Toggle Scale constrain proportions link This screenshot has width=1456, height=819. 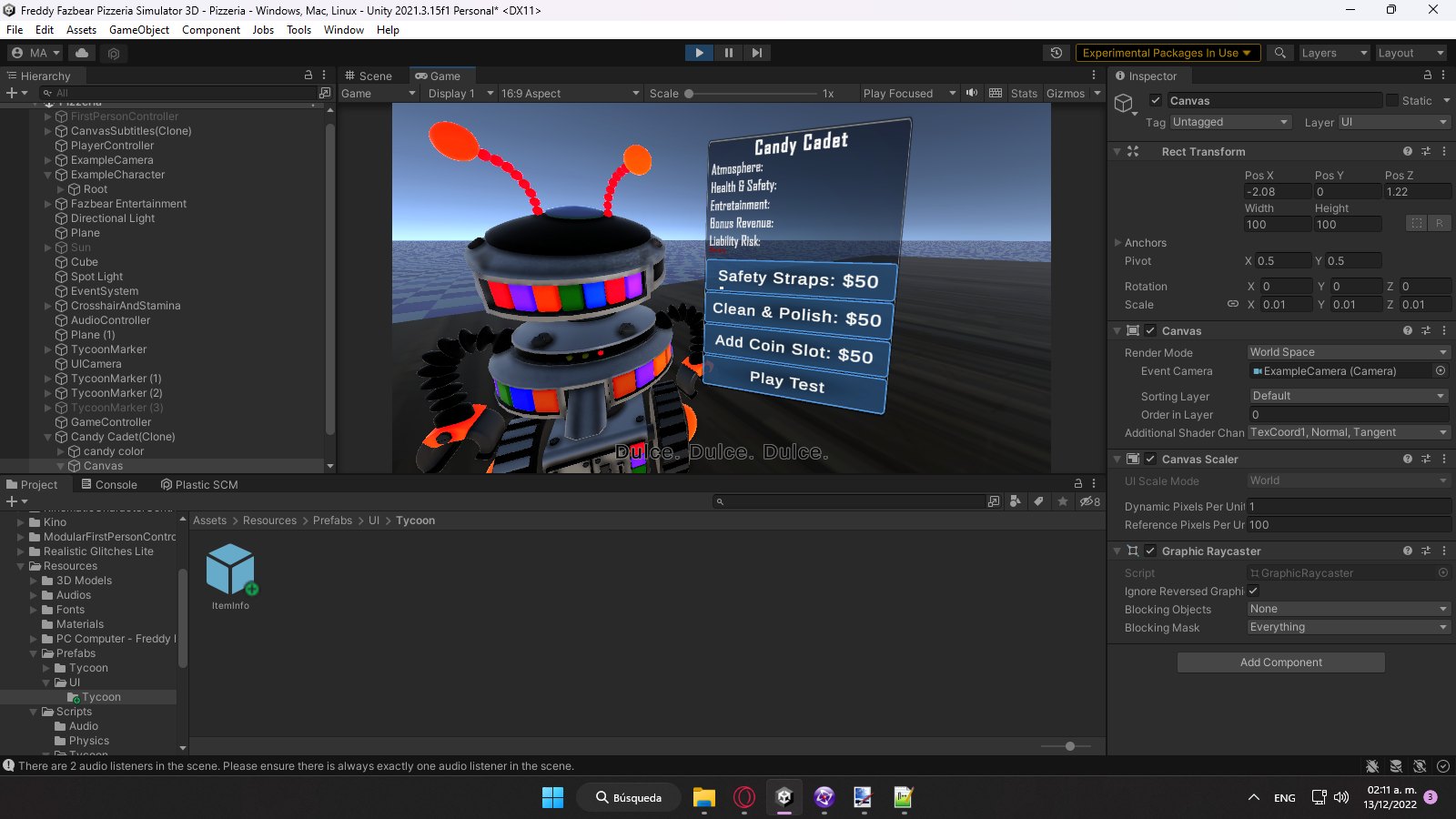click(x=1233, y=304)
